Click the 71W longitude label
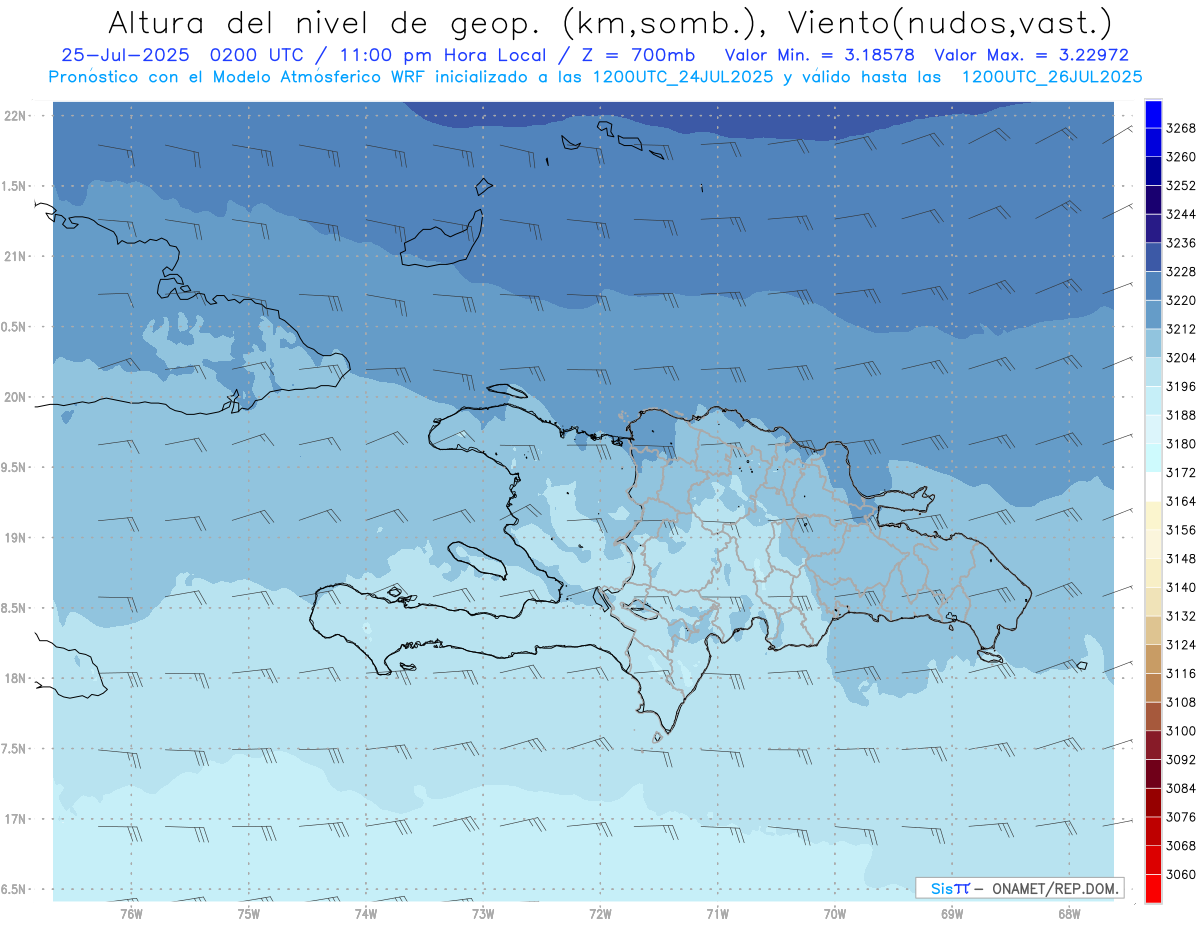1200x927 pixels. [x=717, y=913]
